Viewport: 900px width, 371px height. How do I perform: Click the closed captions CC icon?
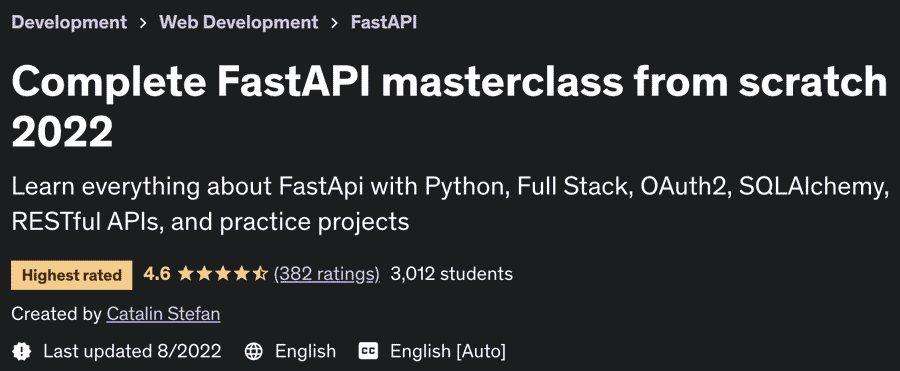click(368, 351)
